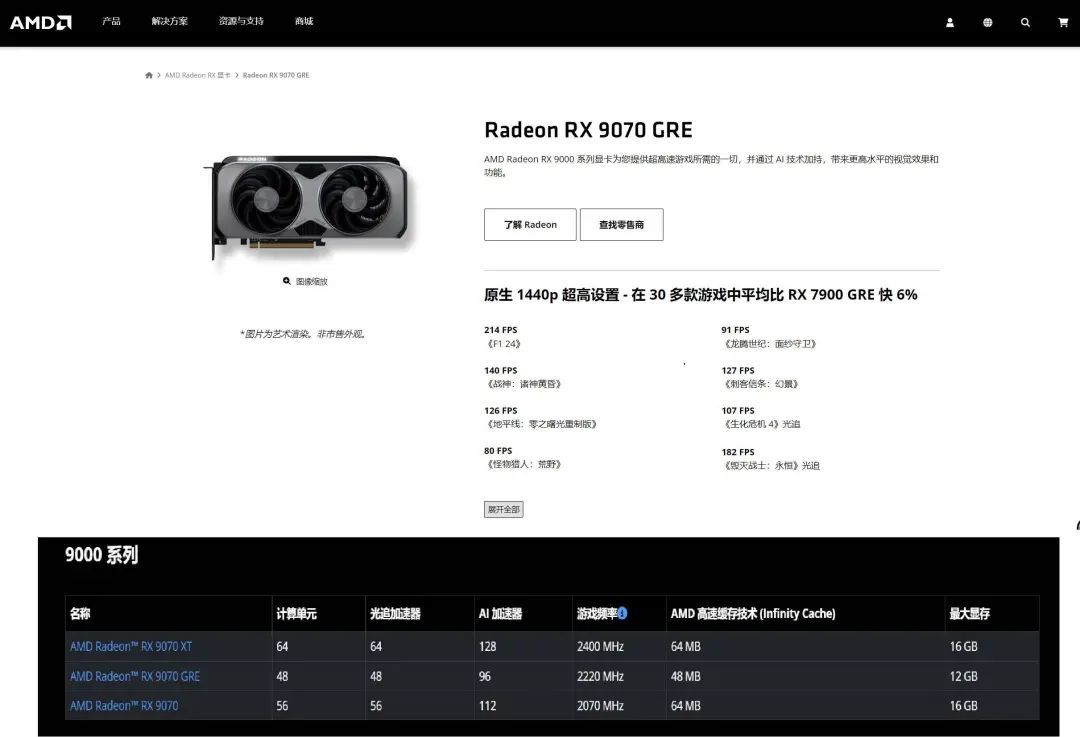Viewport: 1080px width, 737px height.
Task: Click the 9000 系列 section heading
Action: [x=101, y=555]
